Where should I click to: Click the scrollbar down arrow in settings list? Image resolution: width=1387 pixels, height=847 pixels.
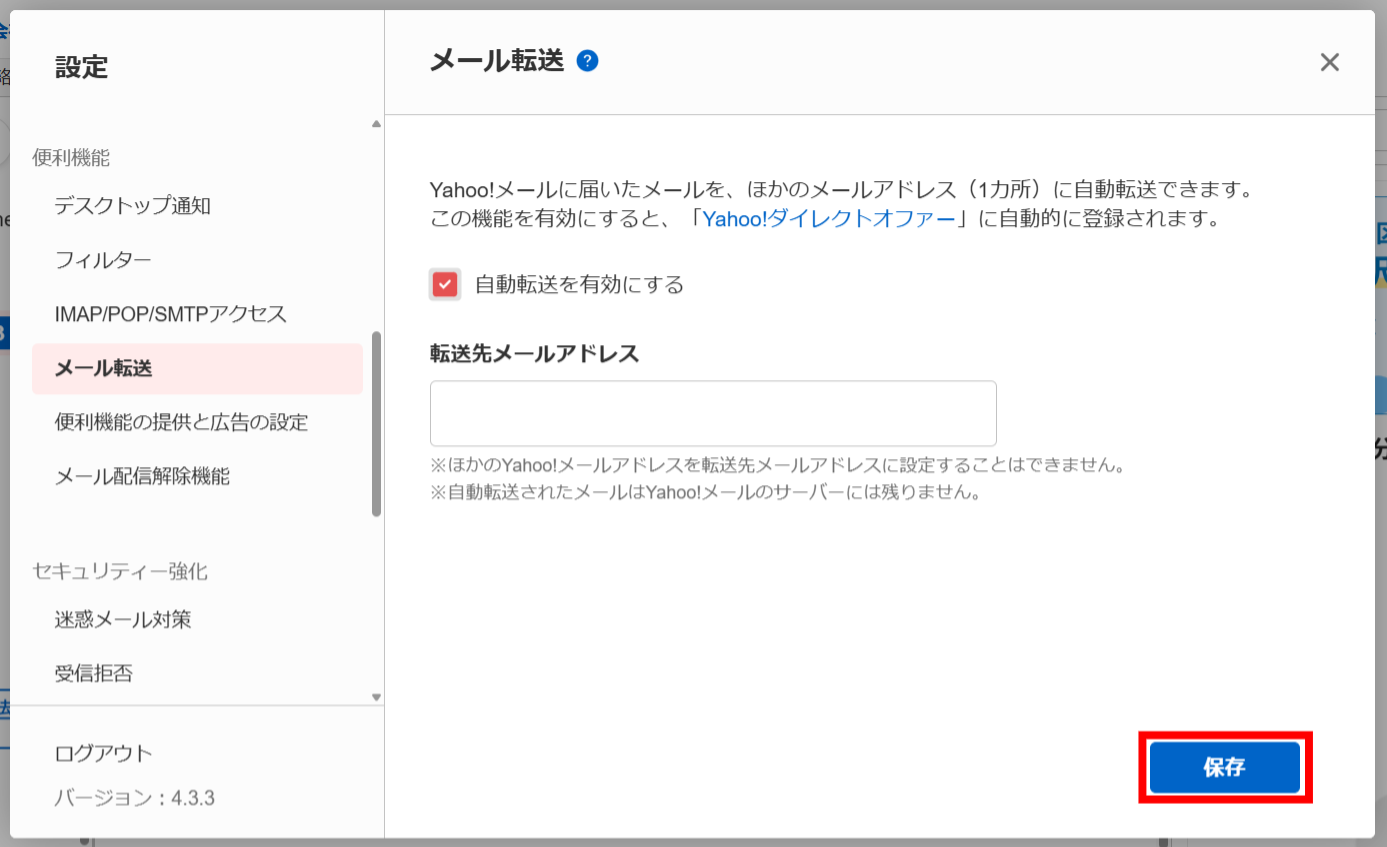coord(375,697)
